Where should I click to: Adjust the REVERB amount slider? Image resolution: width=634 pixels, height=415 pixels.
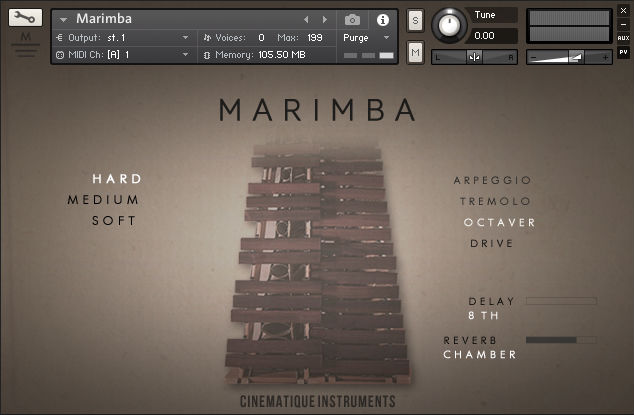click(x=561, y=340)
